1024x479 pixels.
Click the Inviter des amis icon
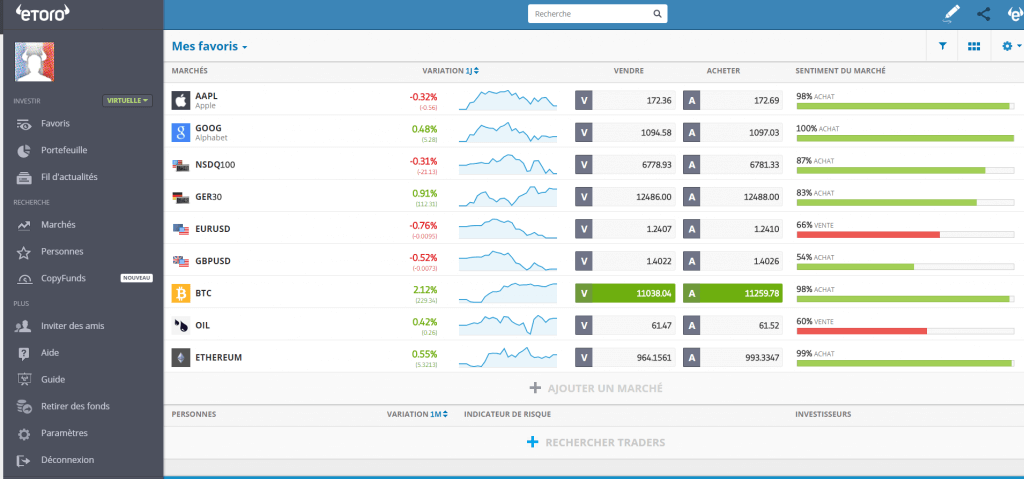tap(24, 326)
